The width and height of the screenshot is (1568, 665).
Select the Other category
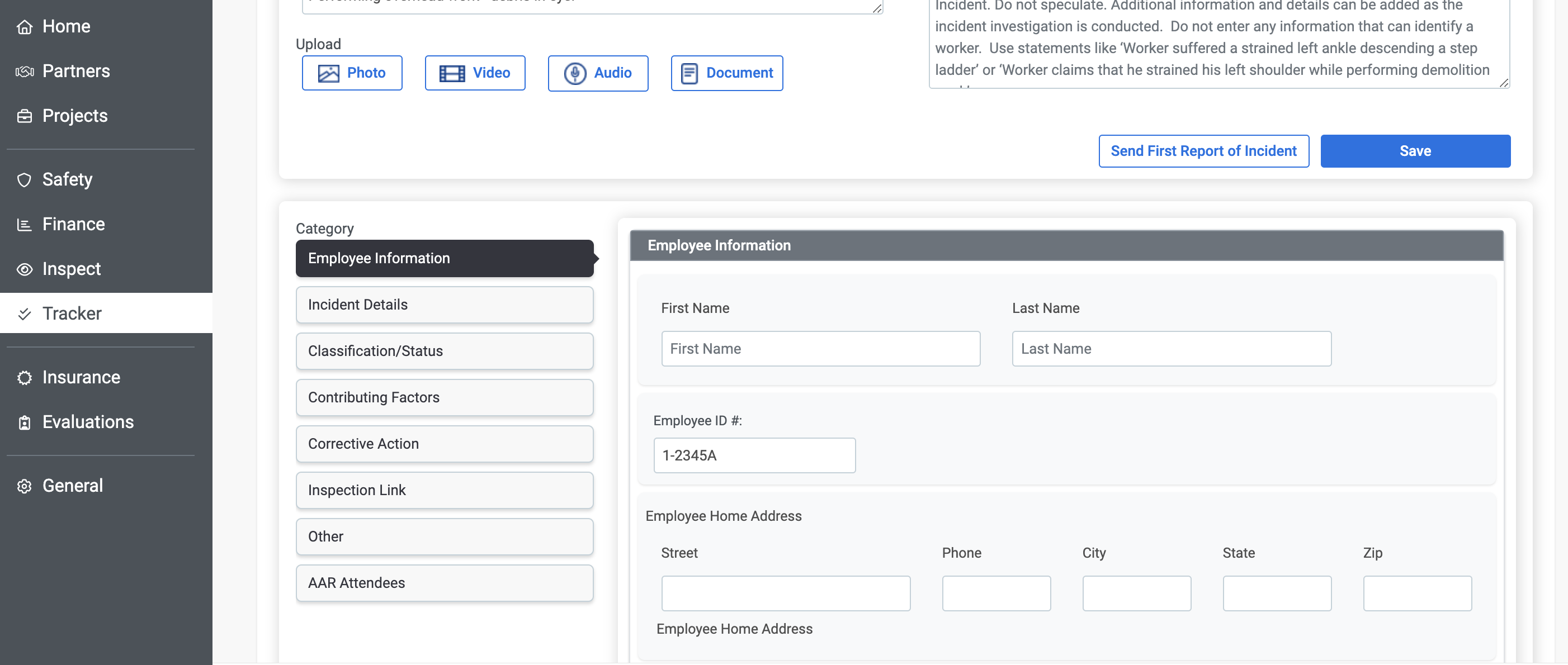pyautogui.click(x=445, y=536)
